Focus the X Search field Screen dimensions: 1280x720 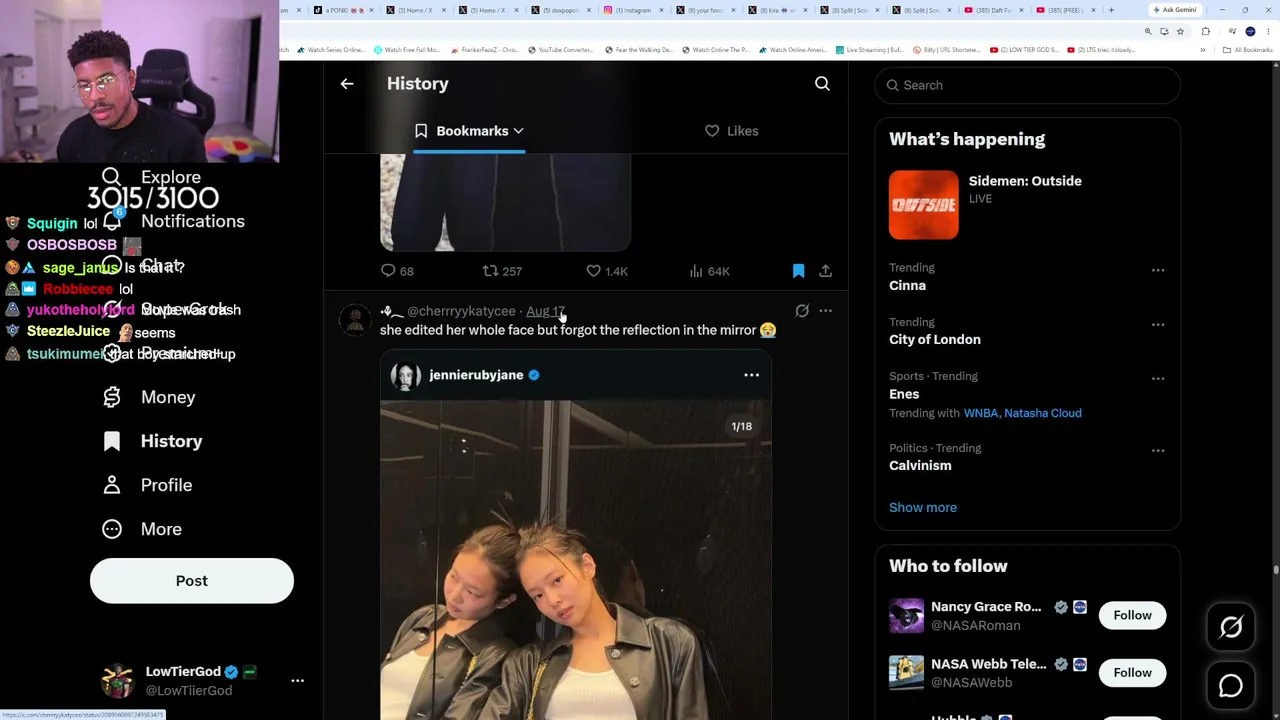[1027, 85]
